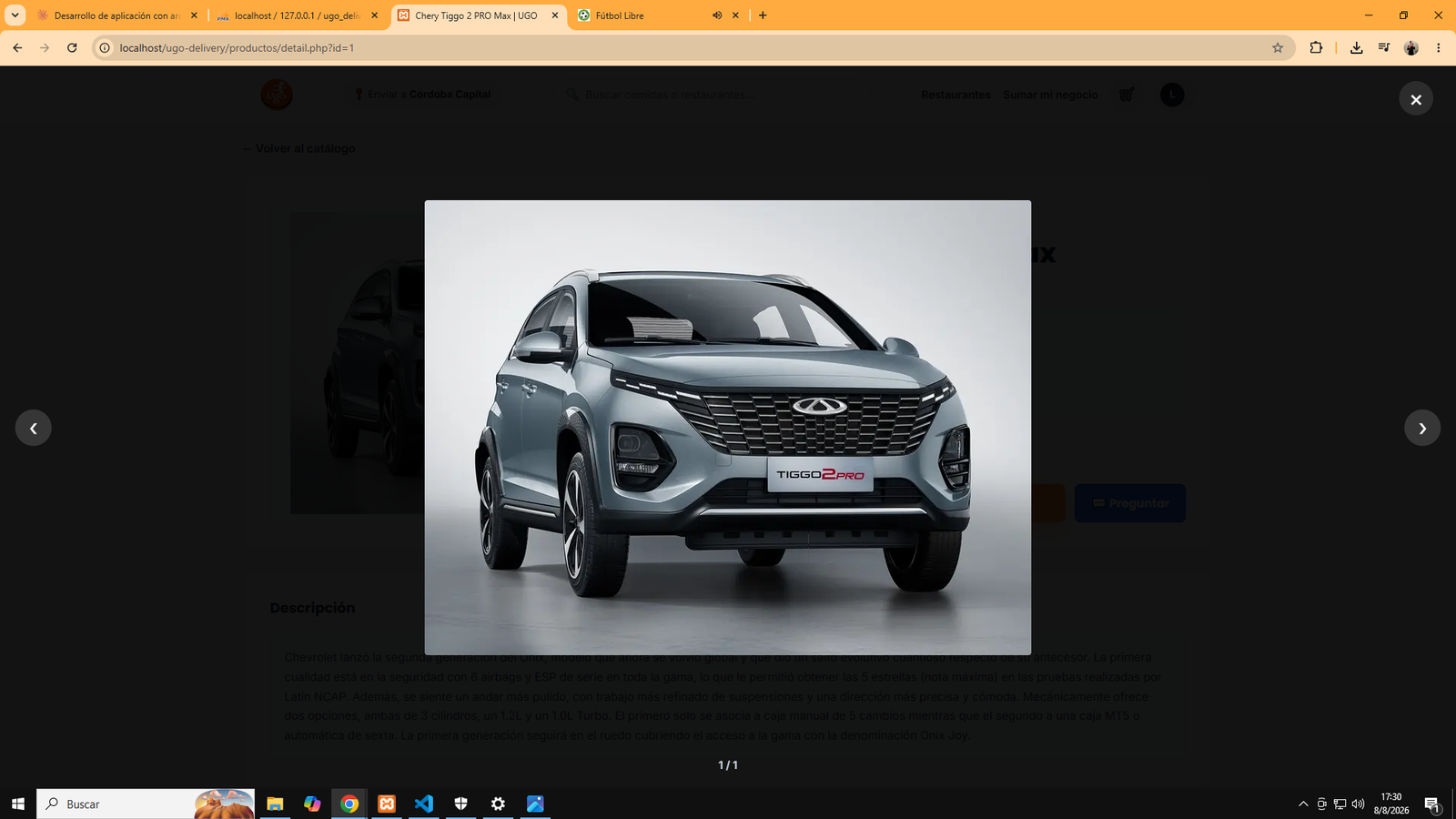The height and width of the screenshot is (819, 1456).
Task: Mute the Fútbol Libre tab audio
Action: [717, 15]
